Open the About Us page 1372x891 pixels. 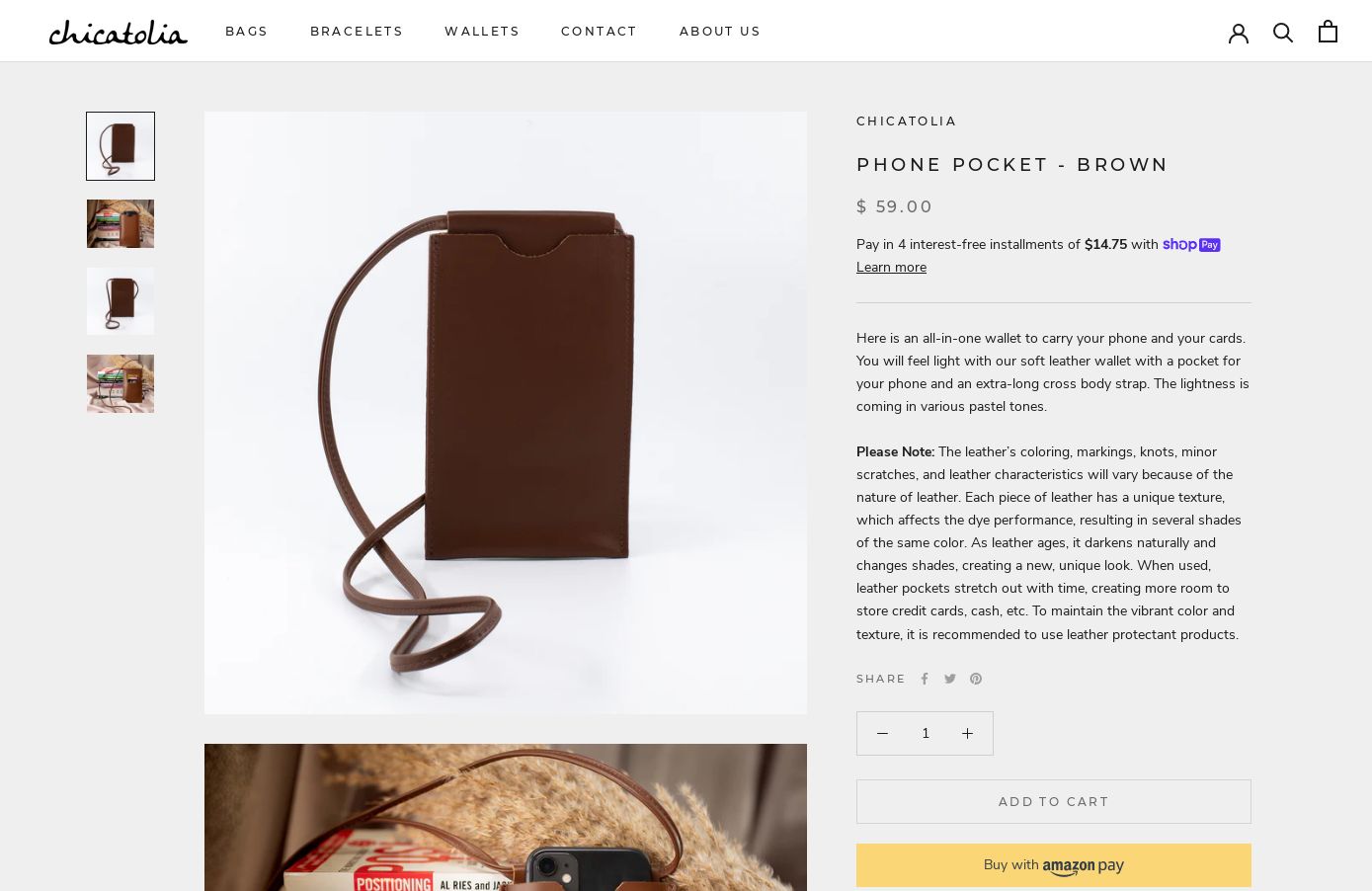tap(720, 32)
